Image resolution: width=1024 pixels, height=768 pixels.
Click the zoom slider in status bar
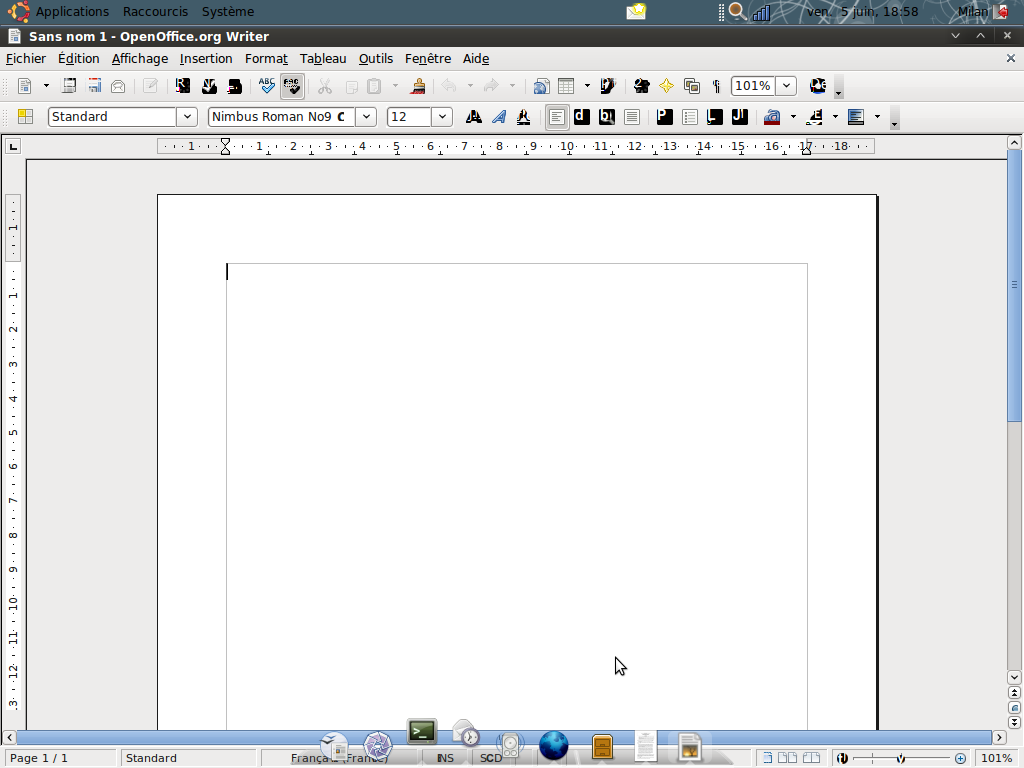pyautogui.click(x=901, y=758)
